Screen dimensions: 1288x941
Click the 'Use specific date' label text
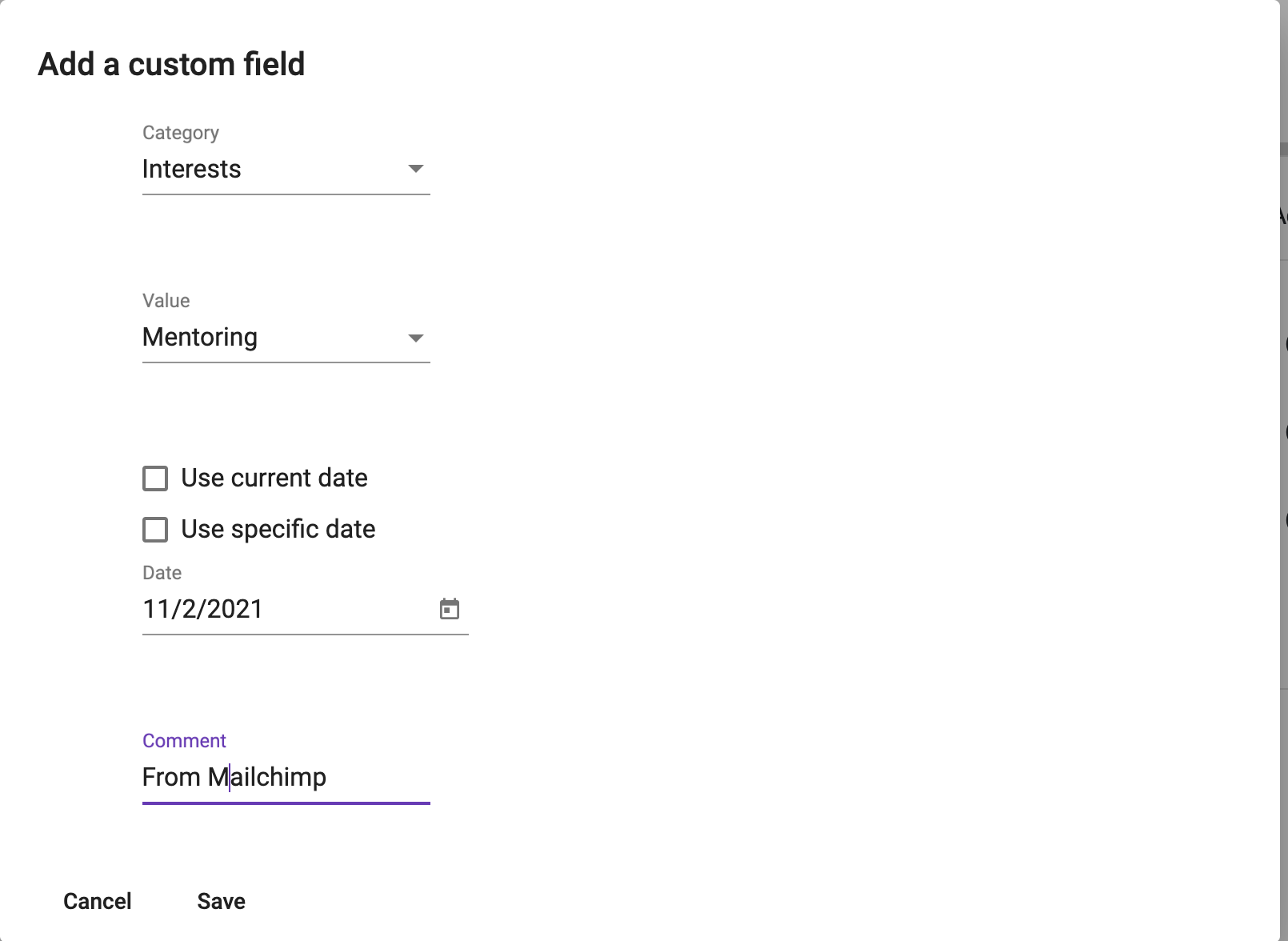(x=278, y=529)
